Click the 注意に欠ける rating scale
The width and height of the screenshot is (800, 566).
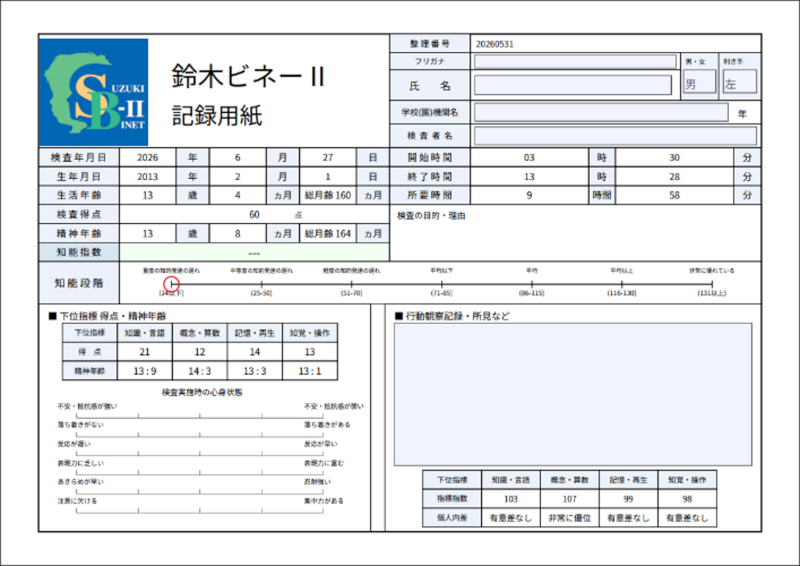pos(200,511)
